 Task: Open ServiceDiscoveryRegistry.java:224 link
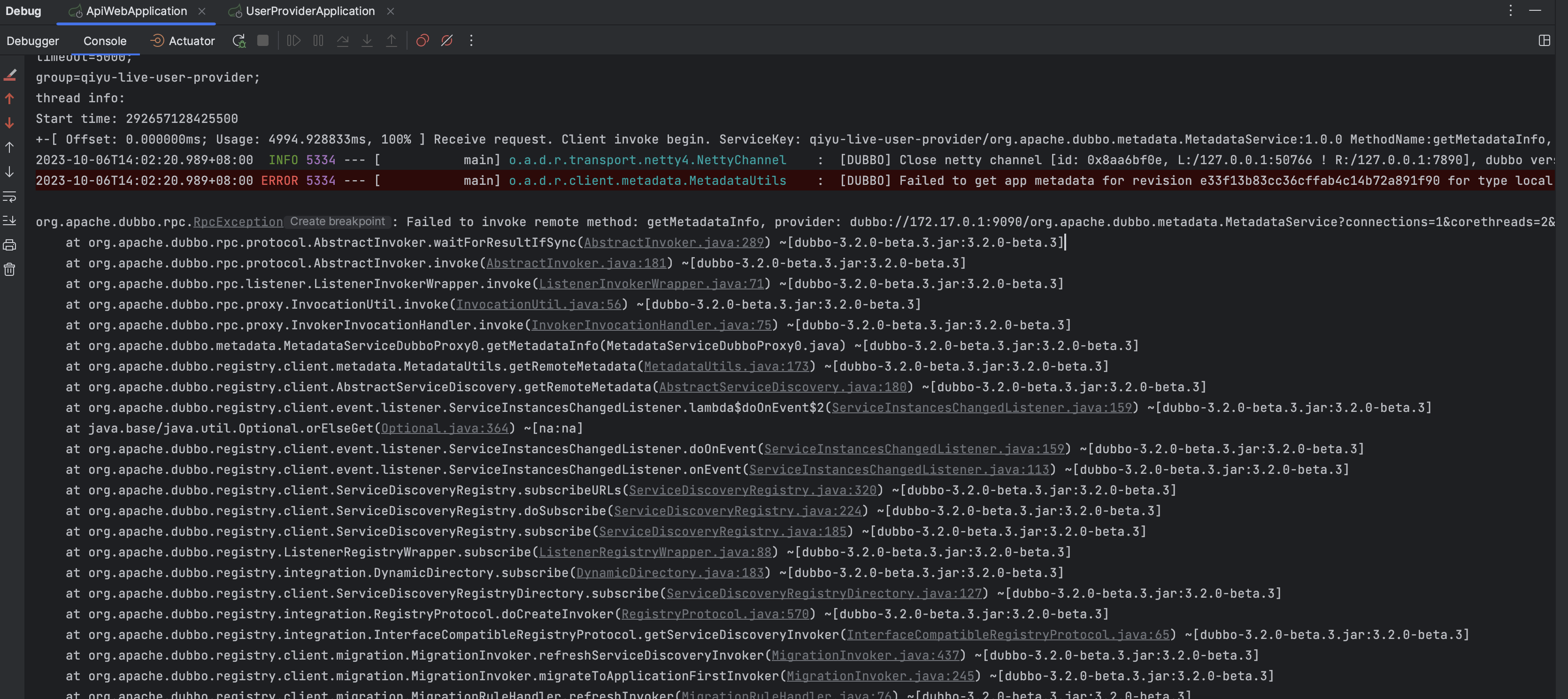738,511
